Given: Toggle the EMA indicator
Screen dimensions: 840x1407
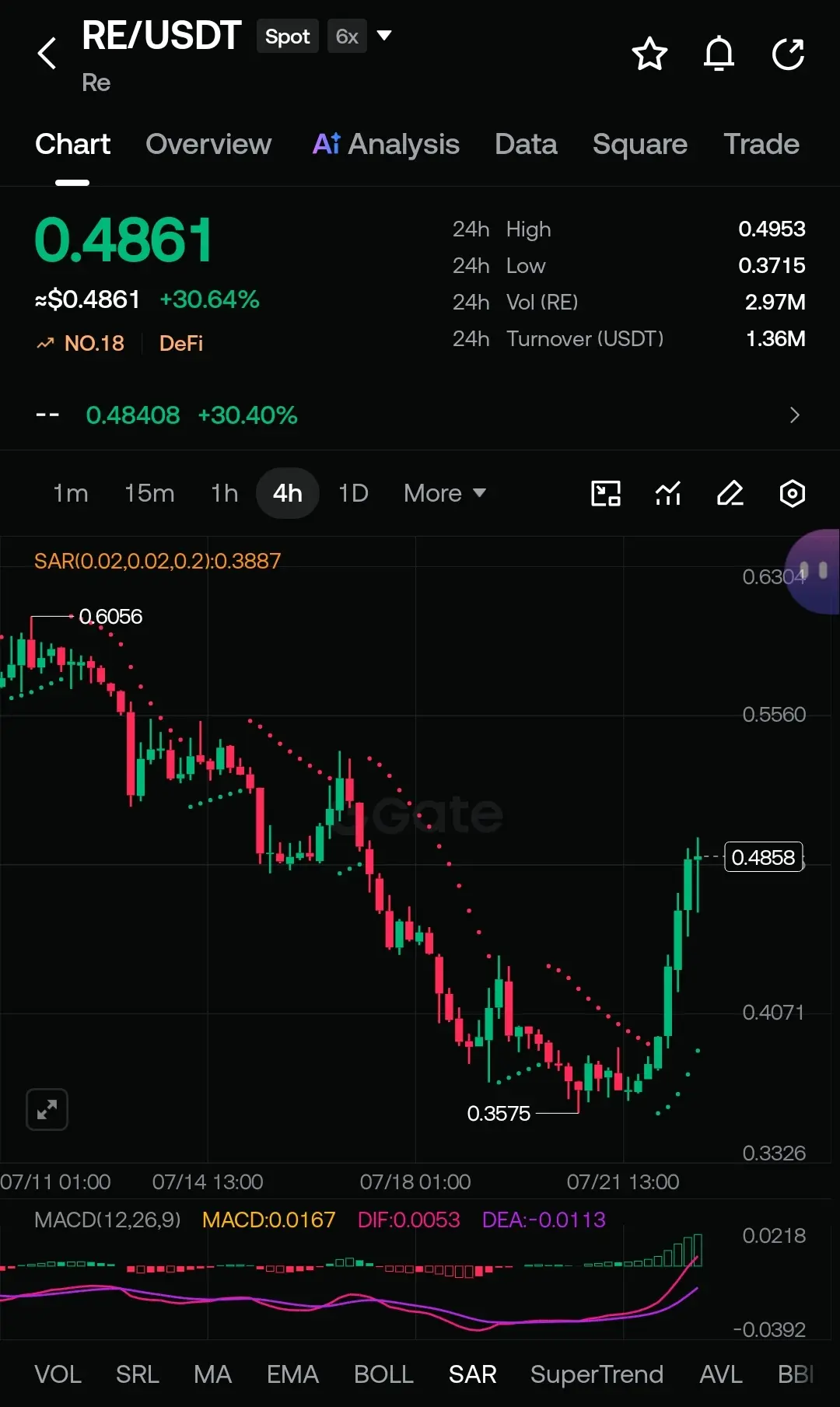Looking at the screenshot, I should [292, 1374].
